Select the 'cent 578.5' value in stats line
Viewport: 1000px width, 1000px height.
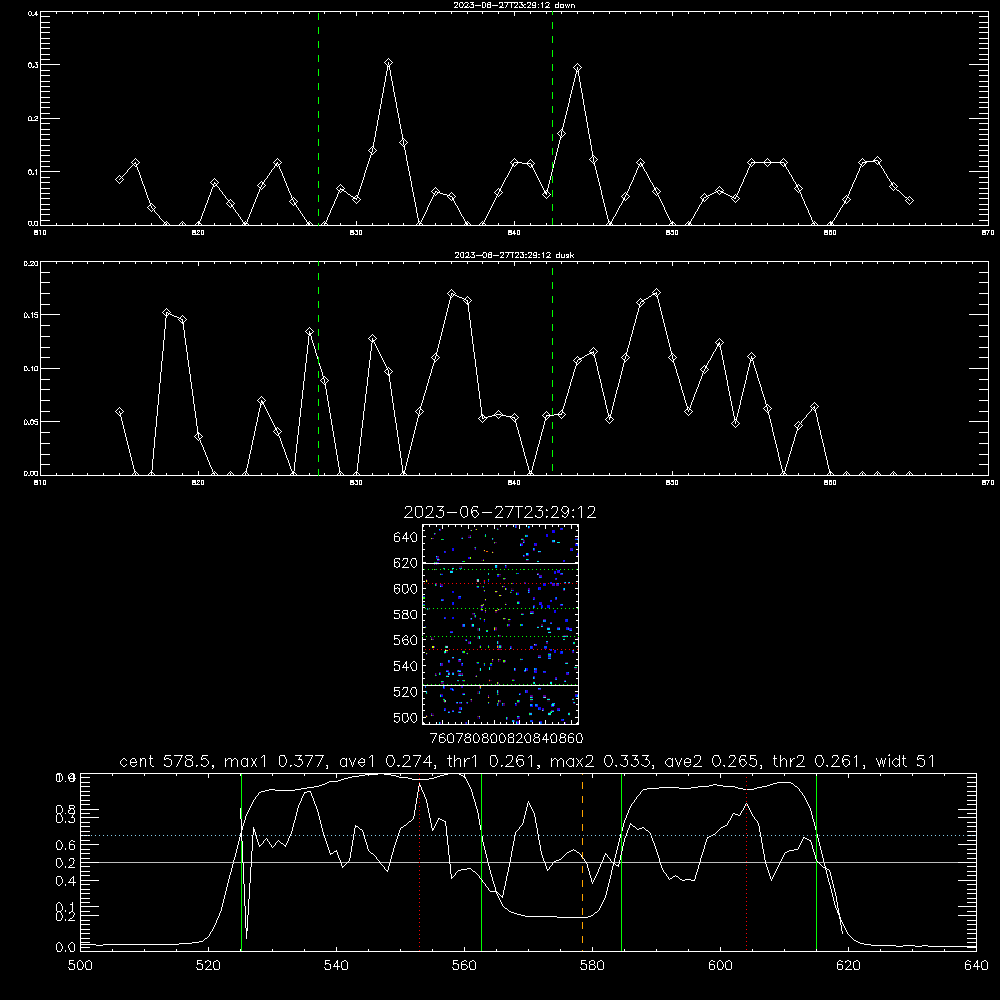[x=165, y=761]
